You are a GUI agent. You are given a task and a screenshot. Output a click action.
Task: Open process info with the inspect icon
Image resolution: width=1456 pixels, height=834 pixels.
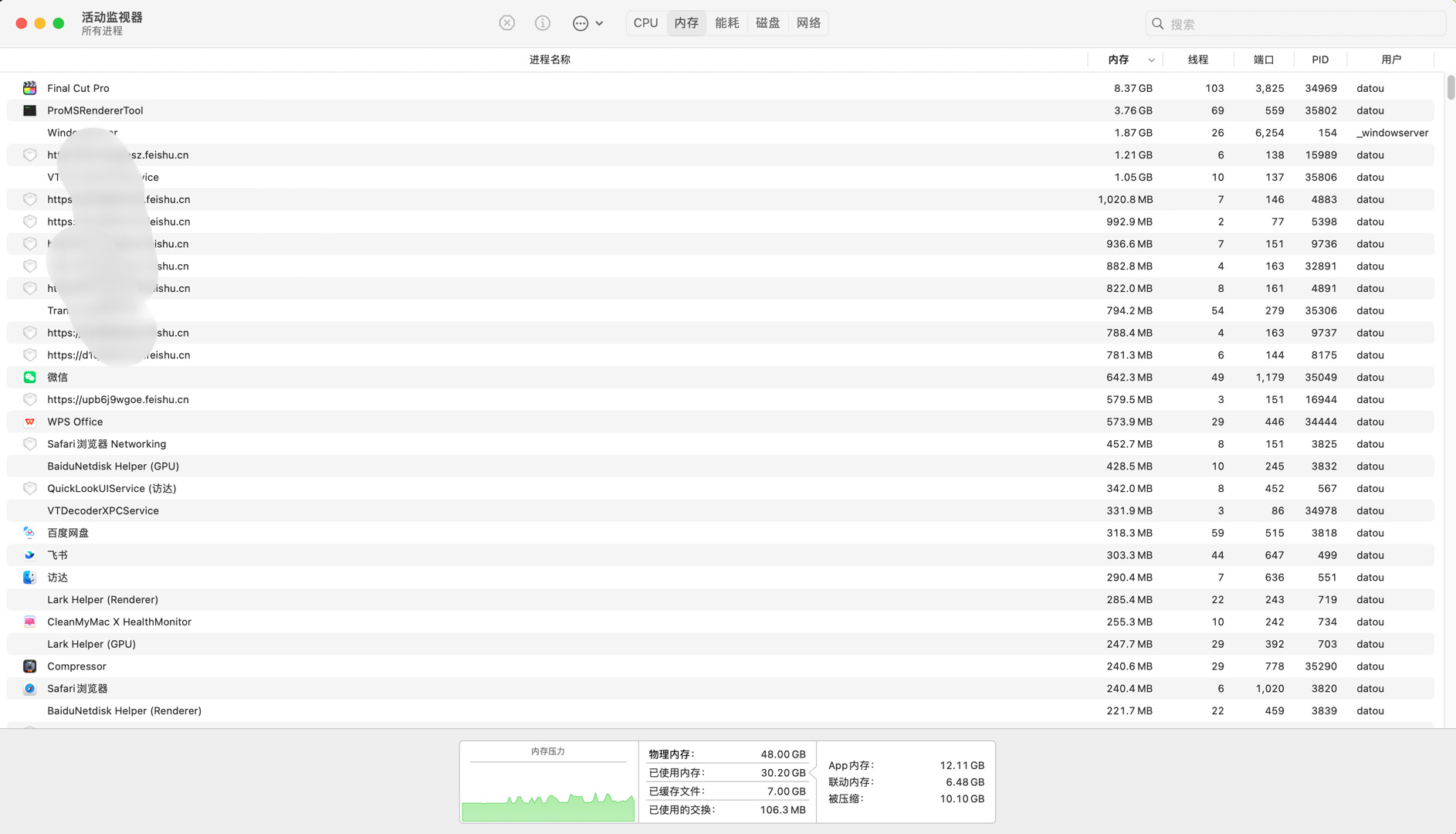pyautogui.click(x=543, y=23)
